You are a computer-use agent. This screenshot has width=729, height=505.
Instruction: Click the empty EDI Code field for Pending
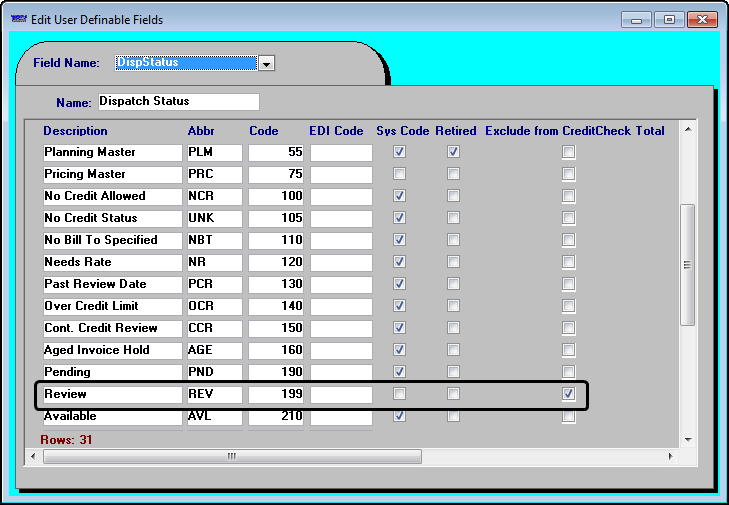point(341,372)
